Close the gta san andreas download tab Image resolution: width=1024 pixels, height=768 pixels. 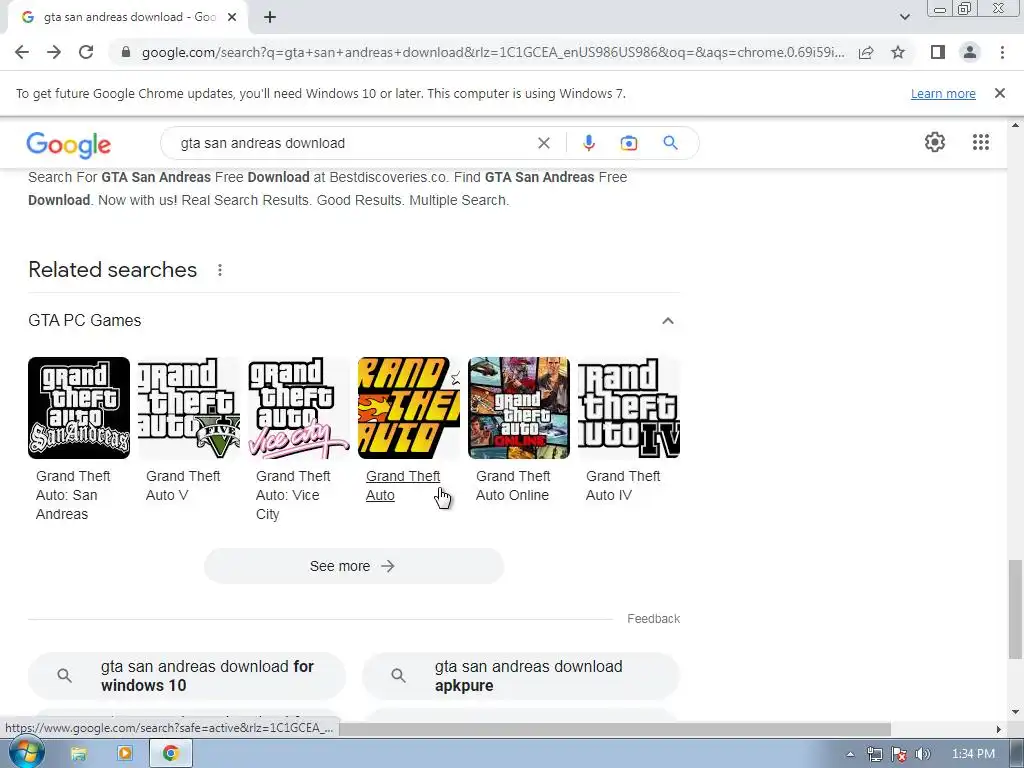(x=232, y=18)
